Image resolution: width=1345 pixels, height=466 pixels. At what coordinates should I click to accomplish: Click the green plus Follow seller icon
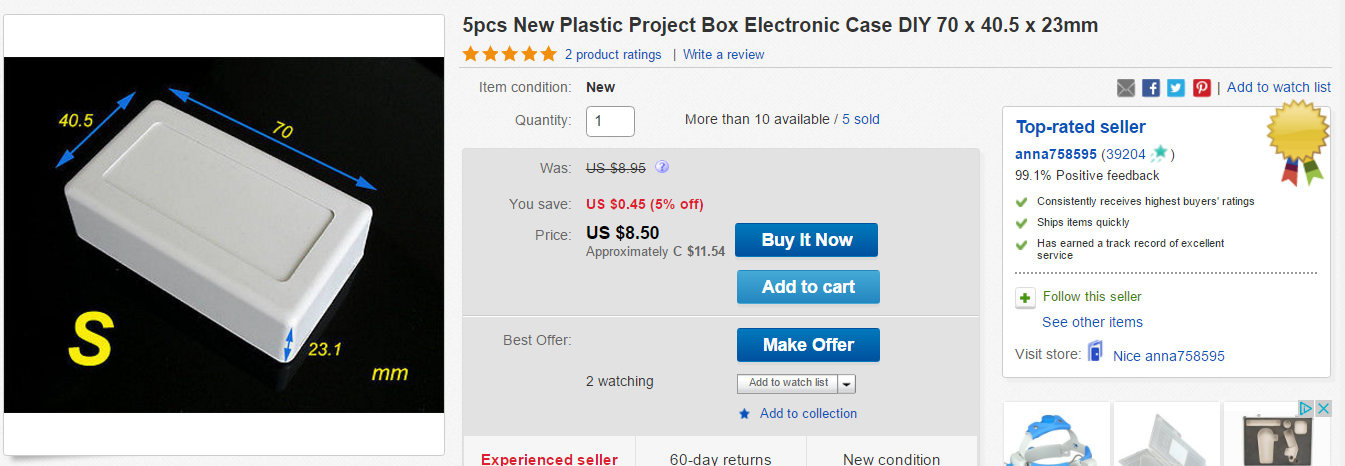(1025, 297)
